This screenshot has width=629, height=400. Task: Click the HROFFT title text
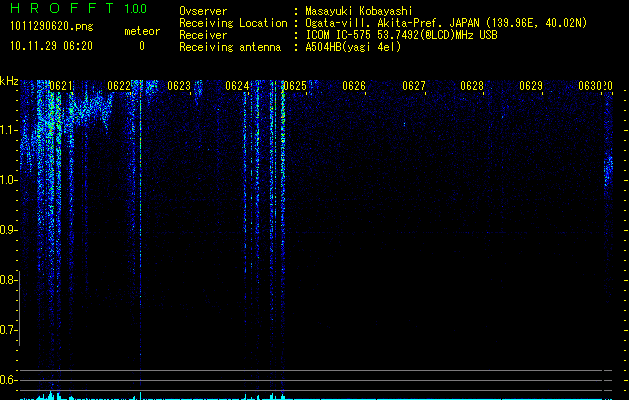pos(62,8)
